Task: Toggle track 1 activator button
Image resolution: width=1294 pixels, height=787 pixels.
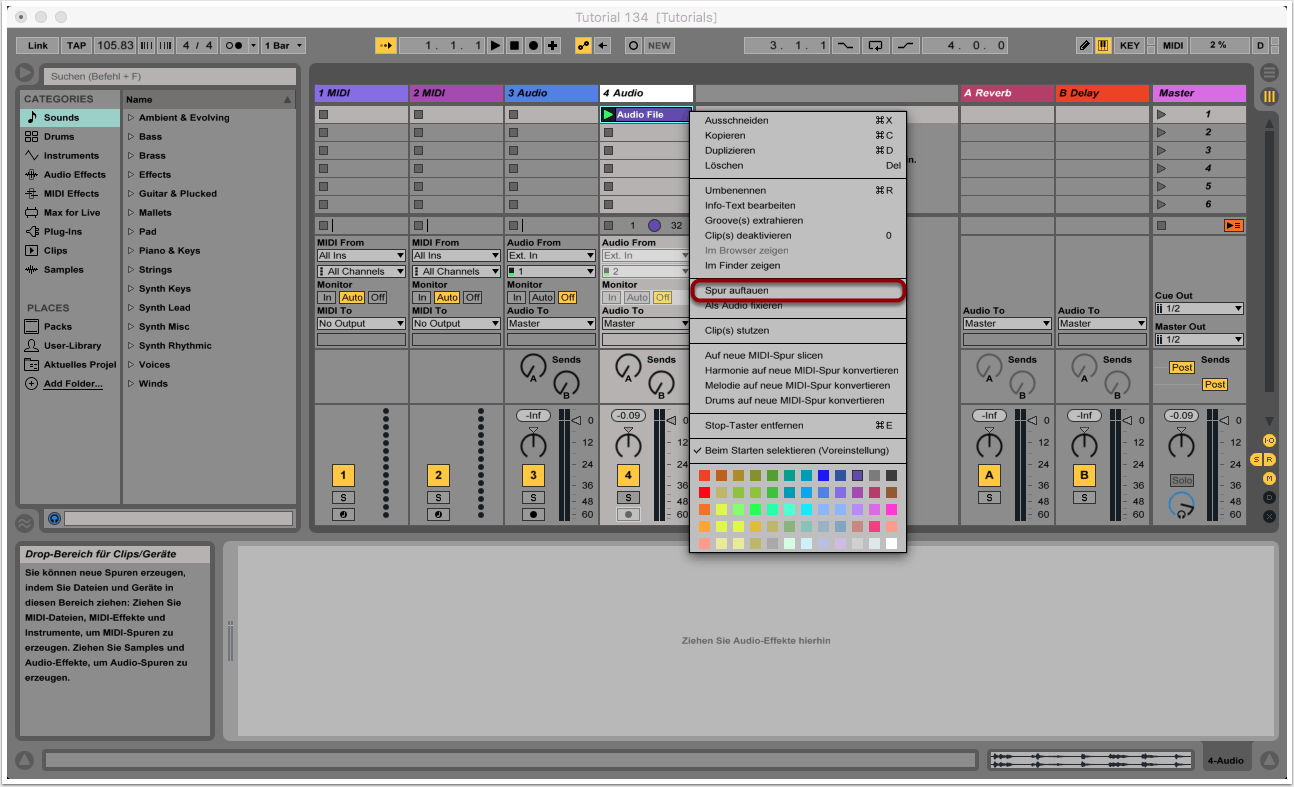Action: [x=343, y=475]
